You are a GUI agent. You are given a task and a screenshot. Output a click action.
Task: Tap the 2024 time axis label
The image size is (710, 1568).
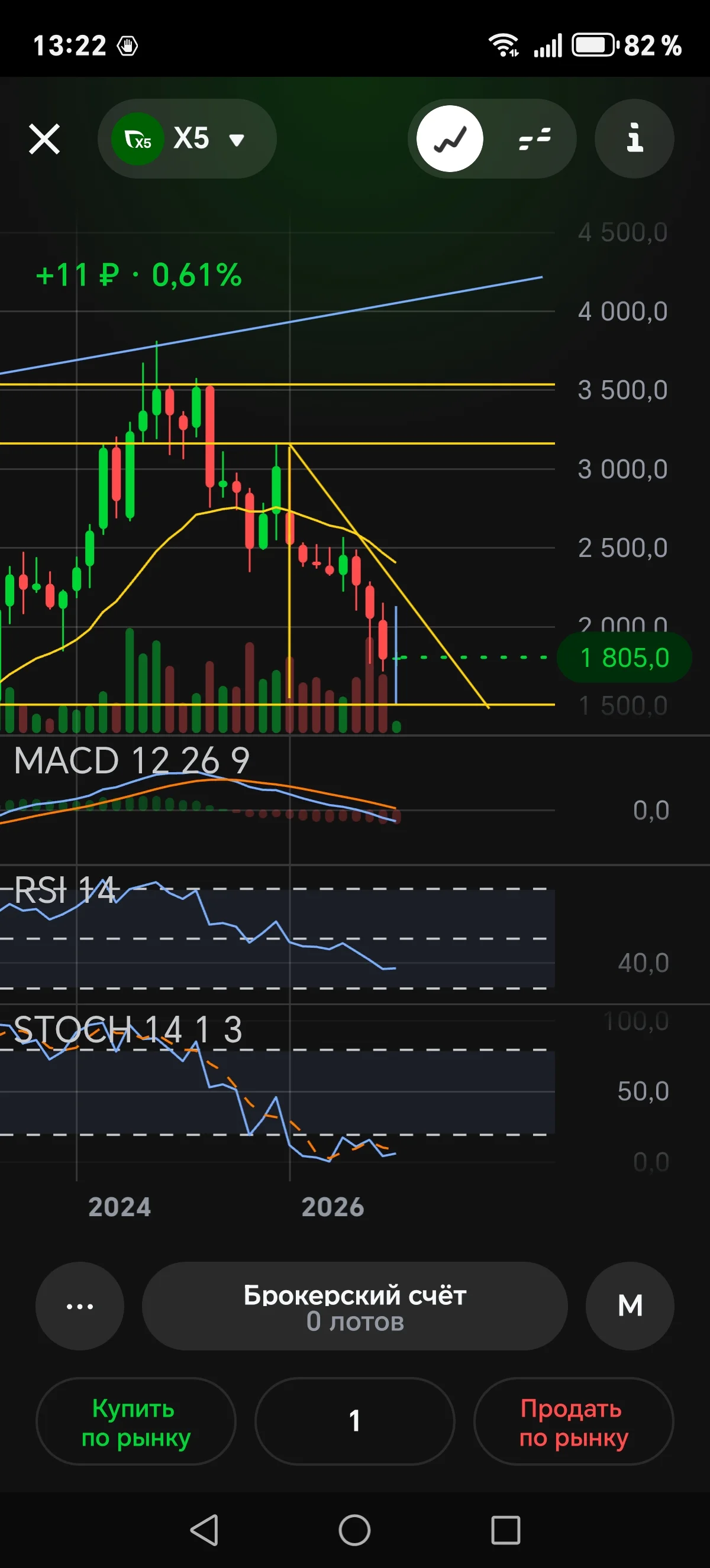[120, 1207]
